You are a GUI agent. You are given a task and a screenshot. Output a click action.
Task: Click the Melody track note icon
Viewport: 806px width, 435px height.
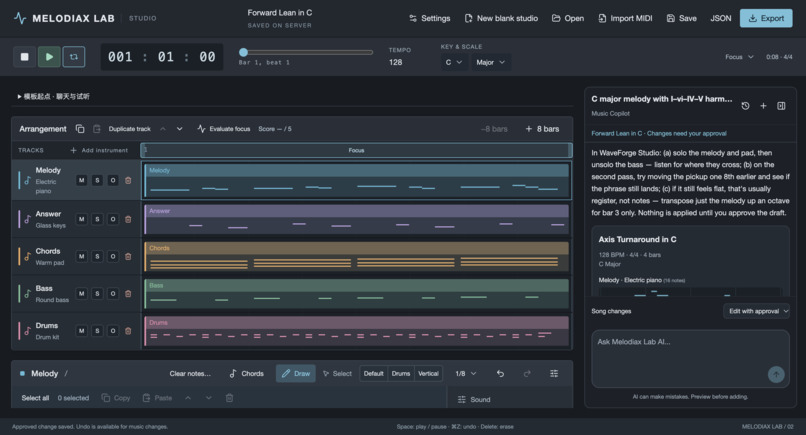tap(27, 180)
